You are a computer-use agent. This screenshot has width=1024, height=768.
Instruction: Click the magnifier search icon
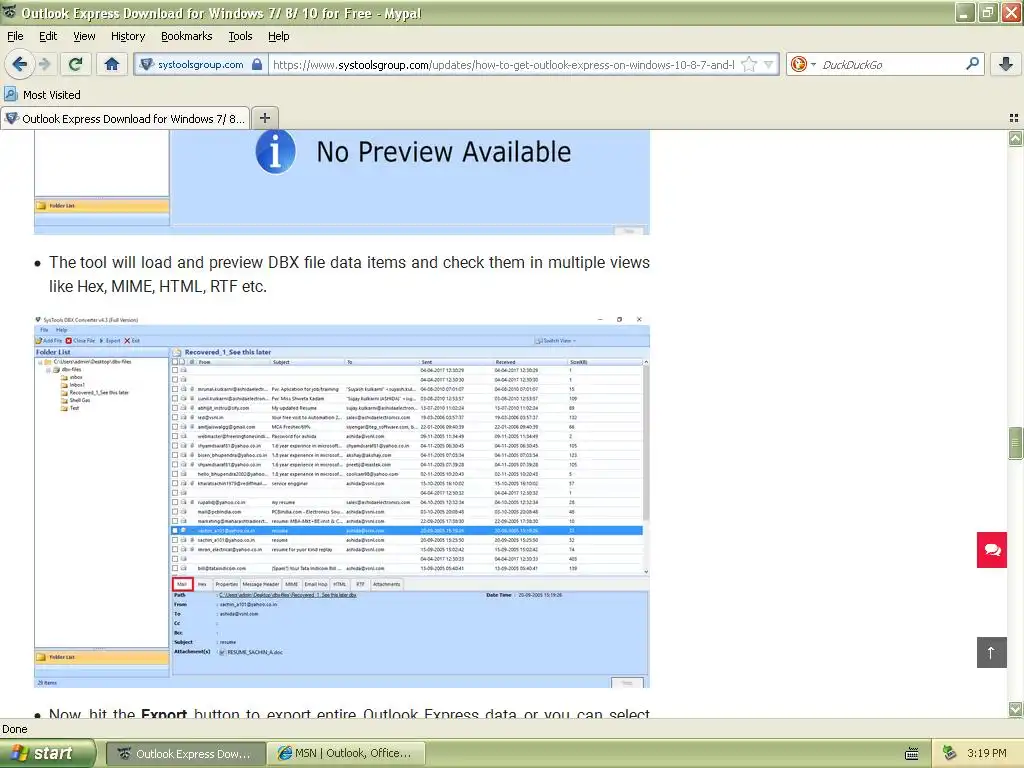(x=972, y=64)
